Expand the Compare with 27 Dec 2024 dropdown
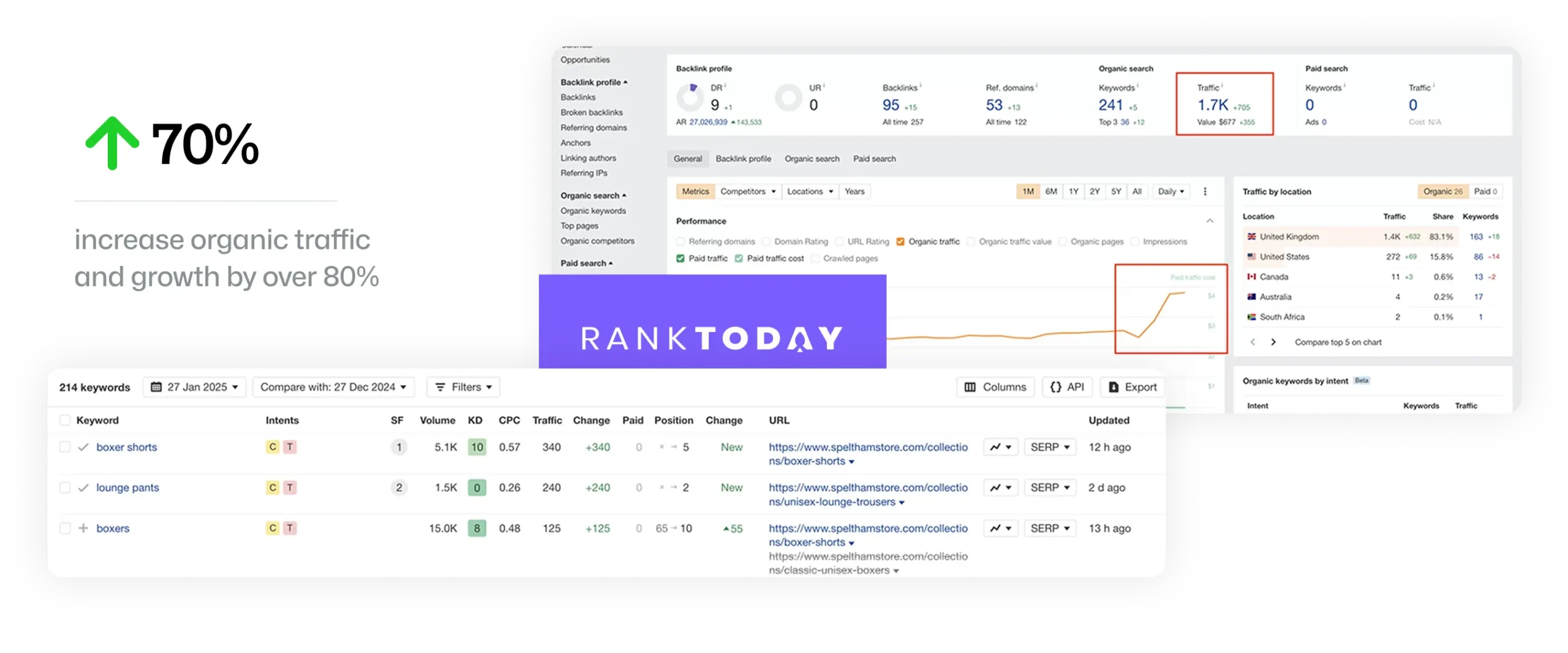The image size is (1568, 653). (x=333, y=387)
